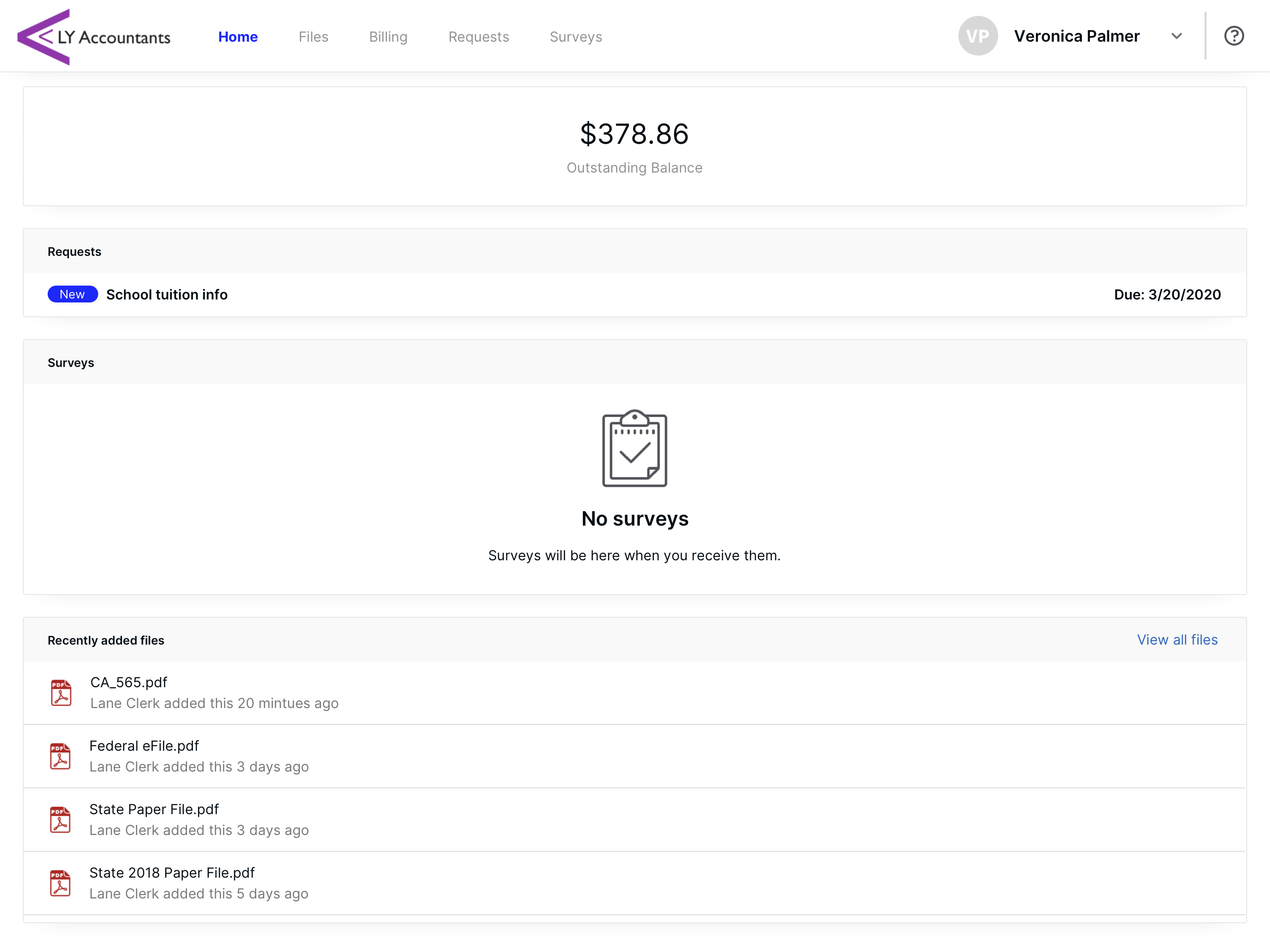Click the $378.86 outstanding balance amount

[634, 134]
